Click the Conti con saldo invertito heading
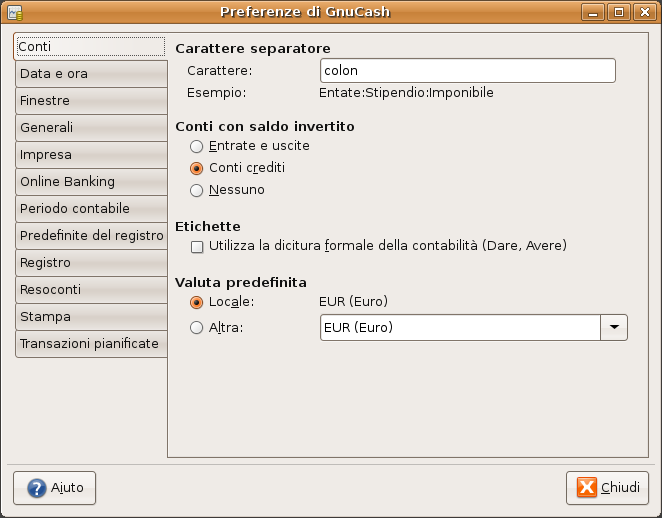Image resolution: width=662 pixels, height=518 pixels. click(x=265, y=127)
